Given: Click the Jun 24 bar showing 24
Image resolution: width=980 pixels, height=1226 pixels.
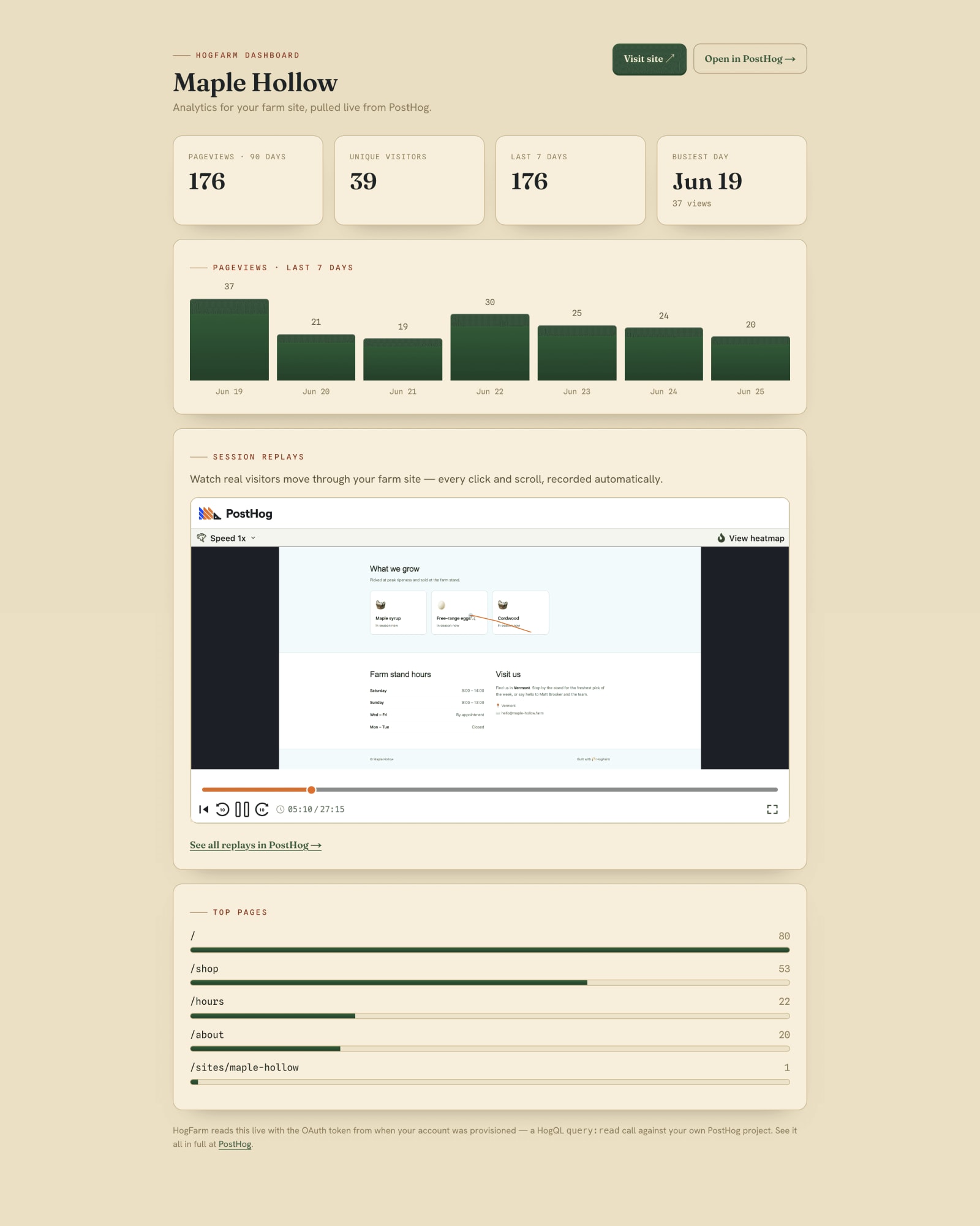Looking at the screenshot, I should click(x=664, y=354).
